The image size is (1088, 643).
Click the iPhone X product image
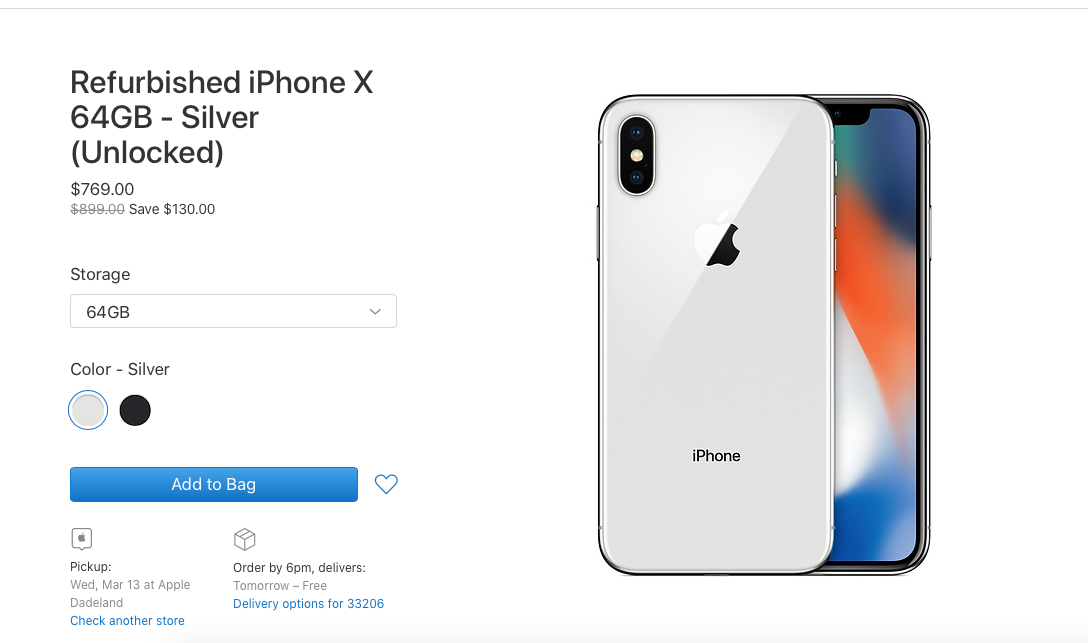click(x=764, y=335)
